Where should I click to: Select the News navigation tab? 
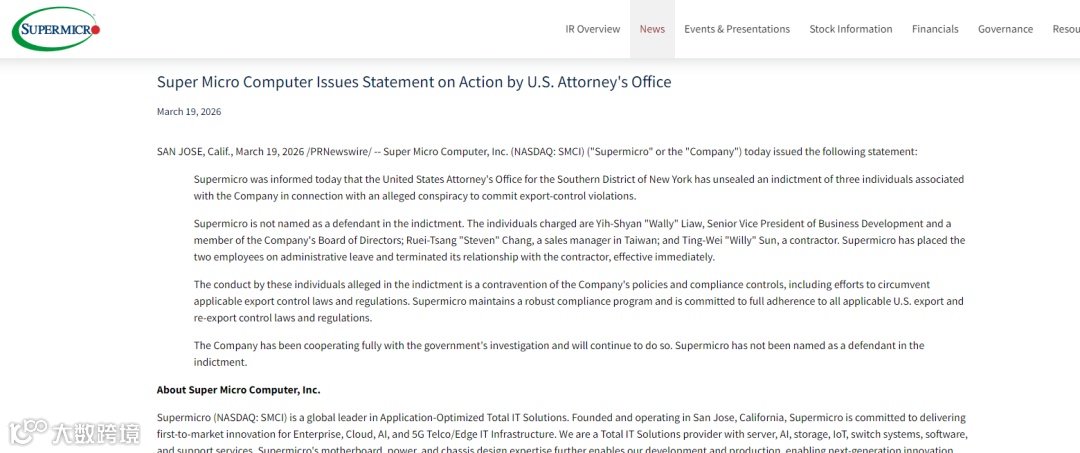(x=652, y=29)
